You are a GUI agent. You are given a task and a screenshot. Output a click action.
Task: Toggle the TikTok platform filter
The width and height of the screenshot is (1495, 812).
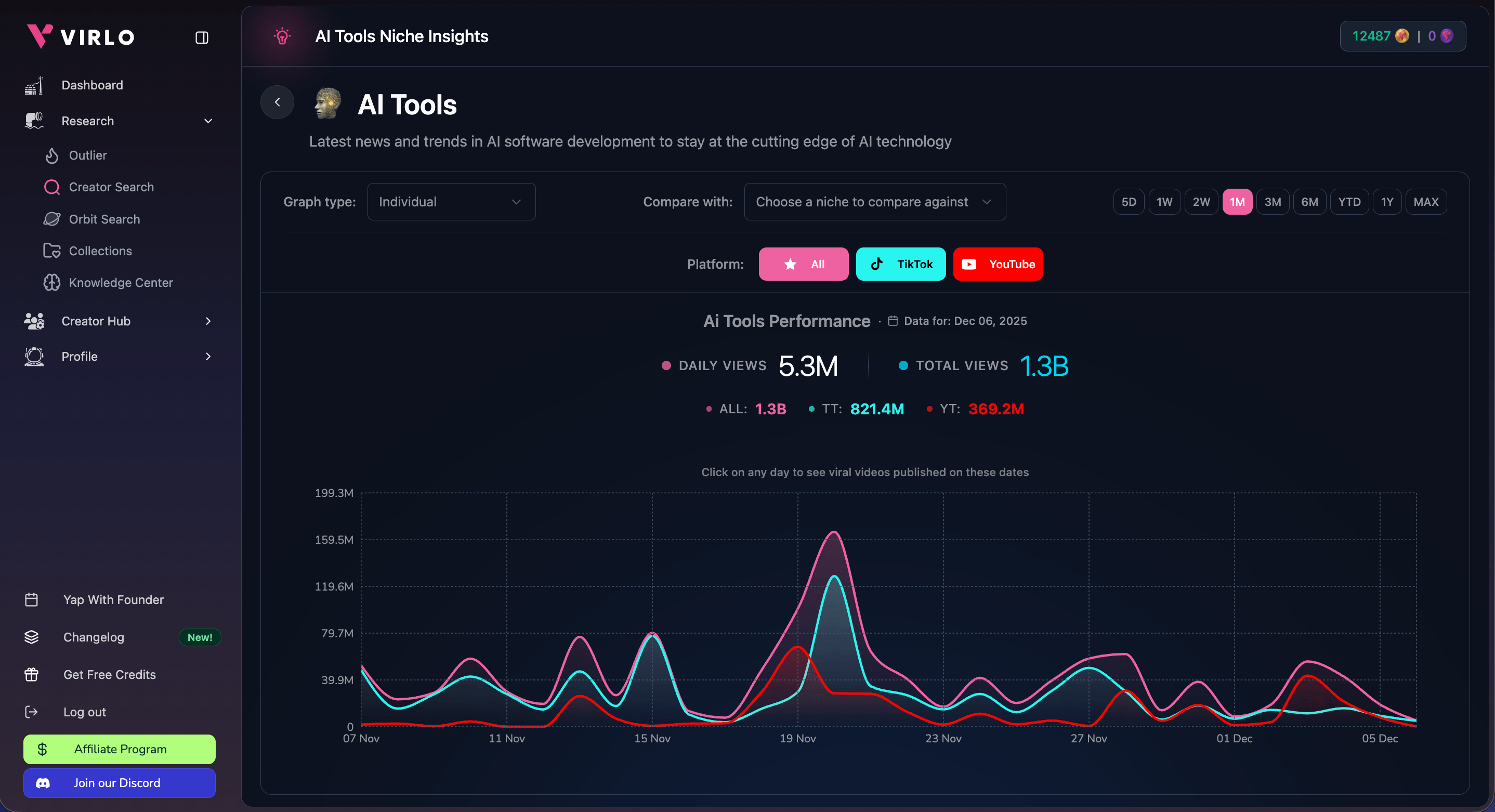(x=900, y=264)
